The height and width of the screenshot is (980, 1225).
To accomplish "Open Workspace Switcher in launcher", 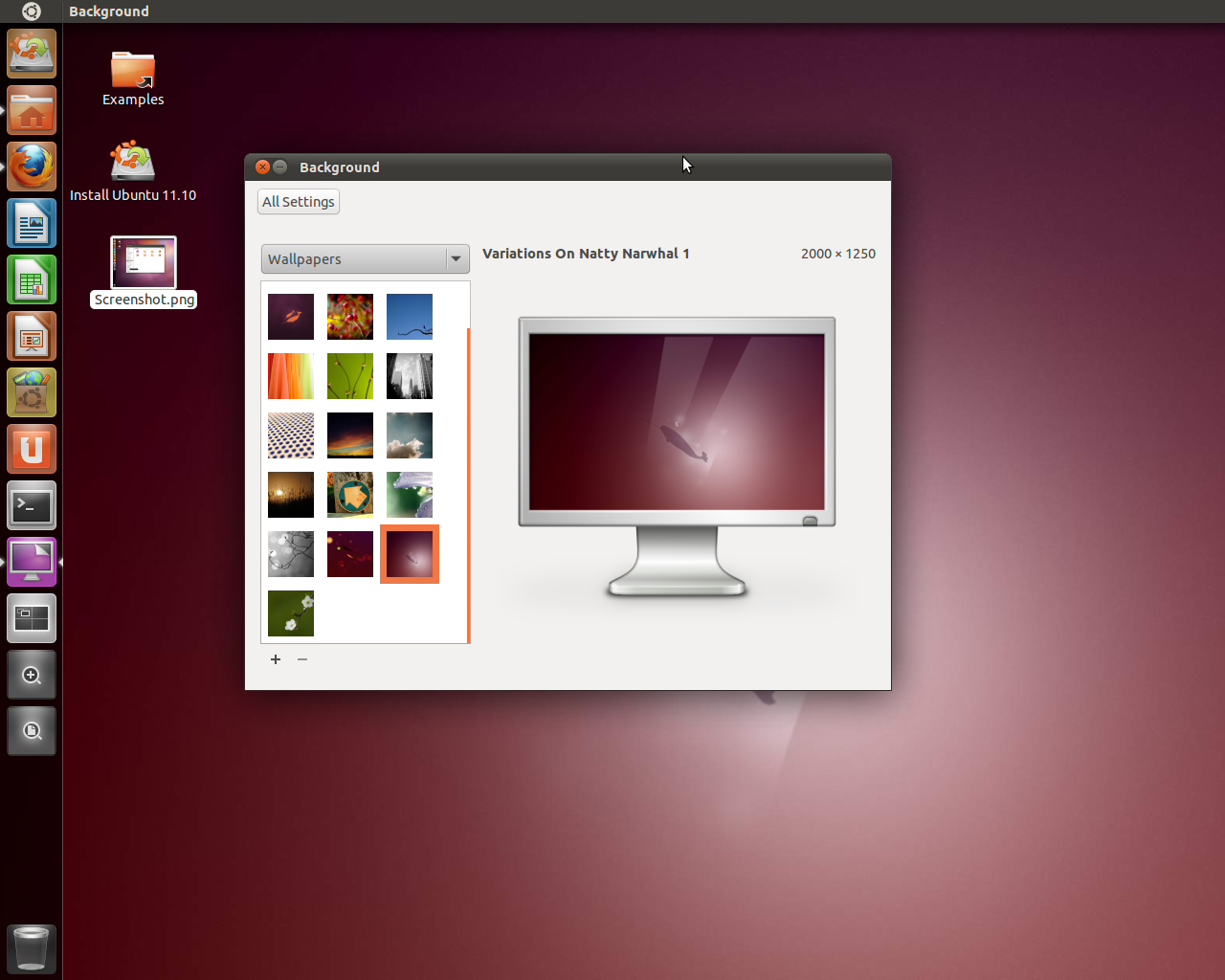I will click(32, 618).
